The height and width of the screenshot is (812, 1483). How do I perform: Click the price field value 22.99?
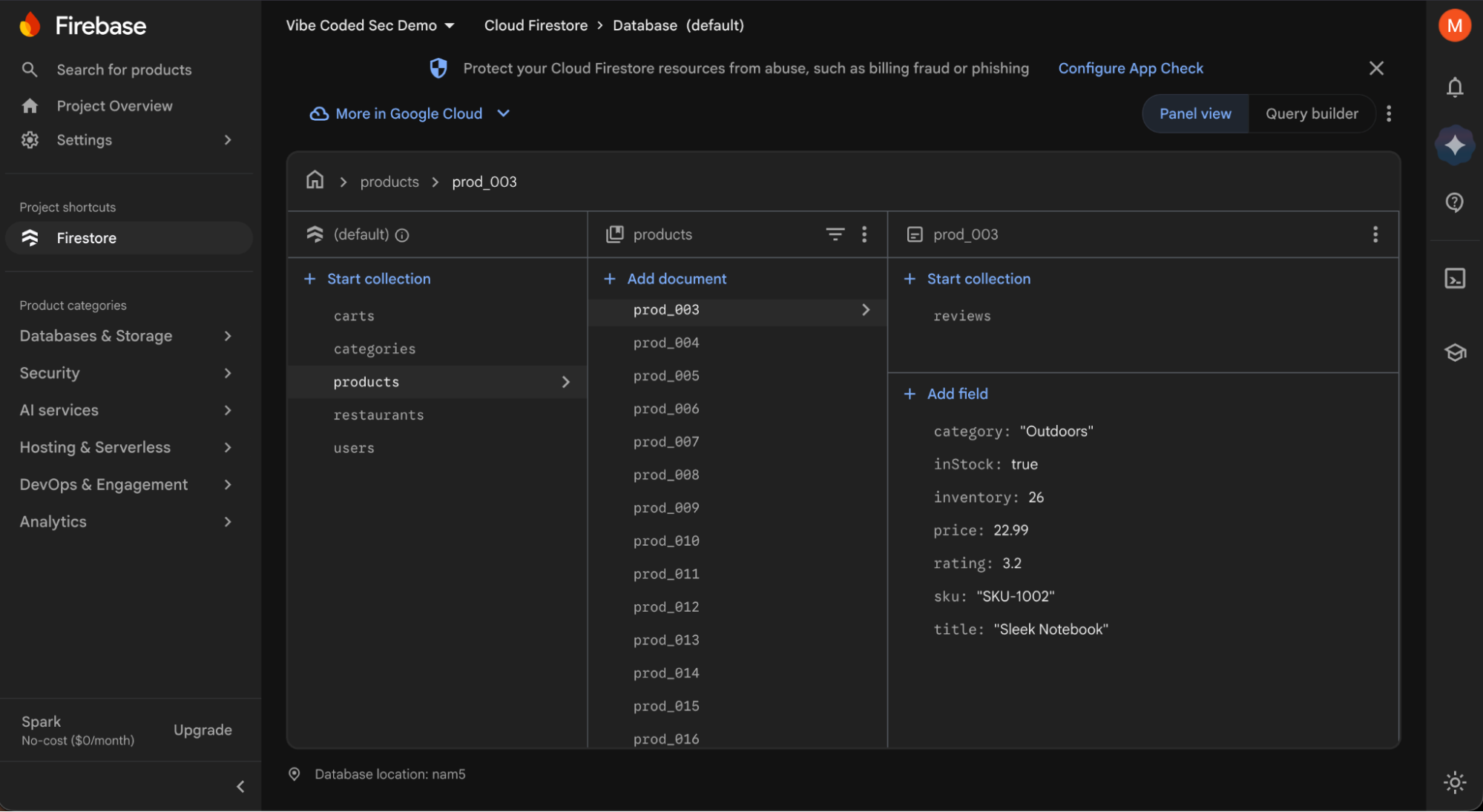pyautogui.click(x=1011, y=530)
